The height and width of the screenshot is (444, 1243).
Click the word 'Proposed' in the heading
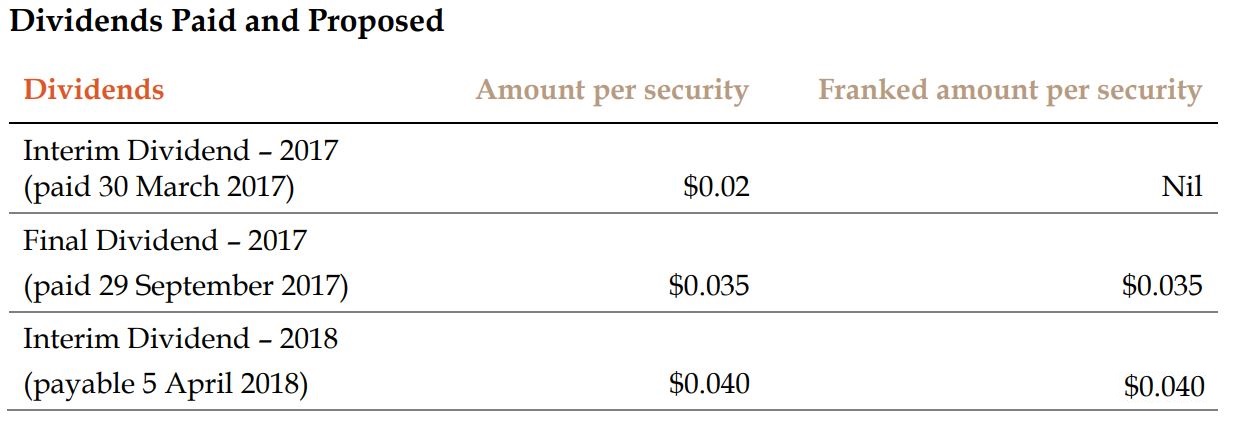(x=375, y=22)
